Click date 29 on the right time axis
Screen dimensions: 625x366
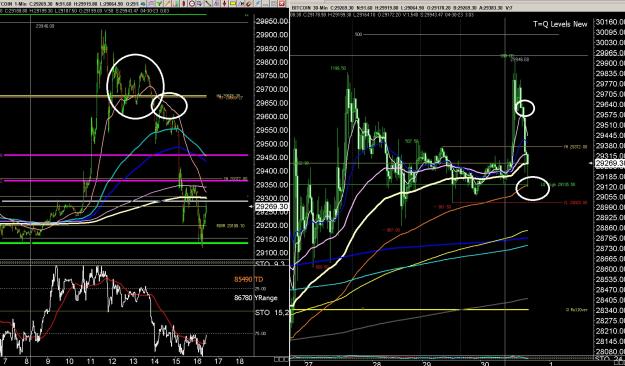[427, 364]
